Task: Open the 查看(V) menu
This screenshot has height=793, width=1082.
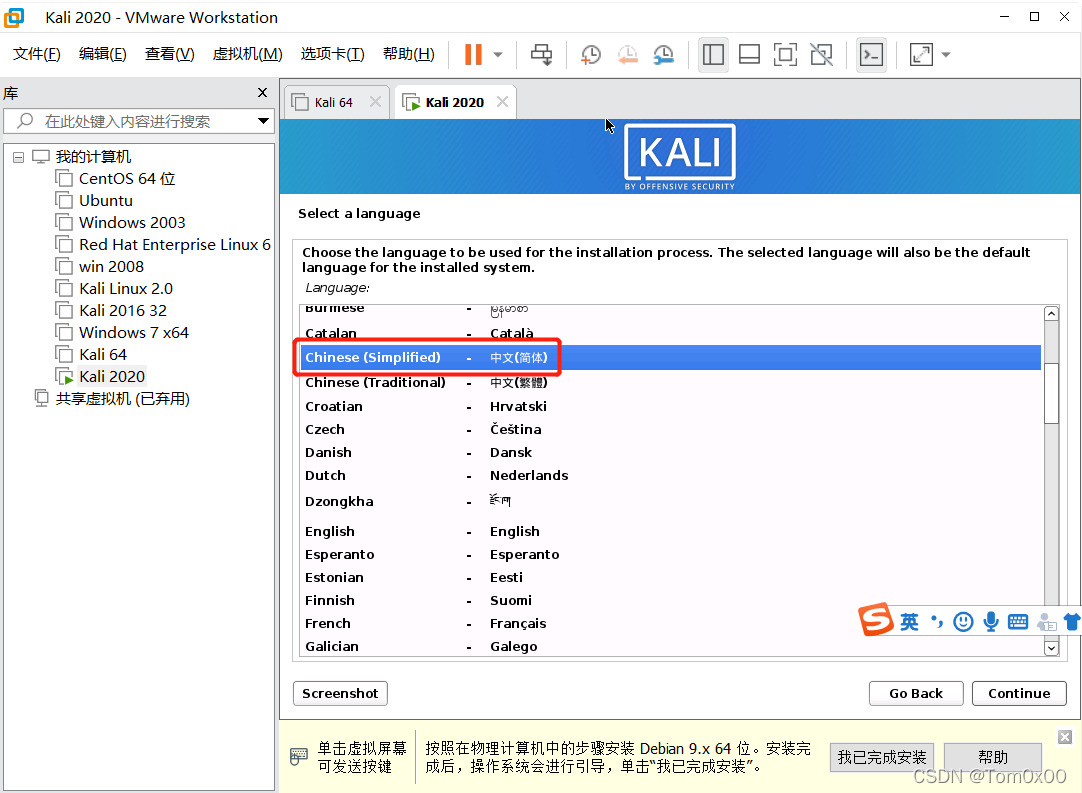Action: pos(170,54)
